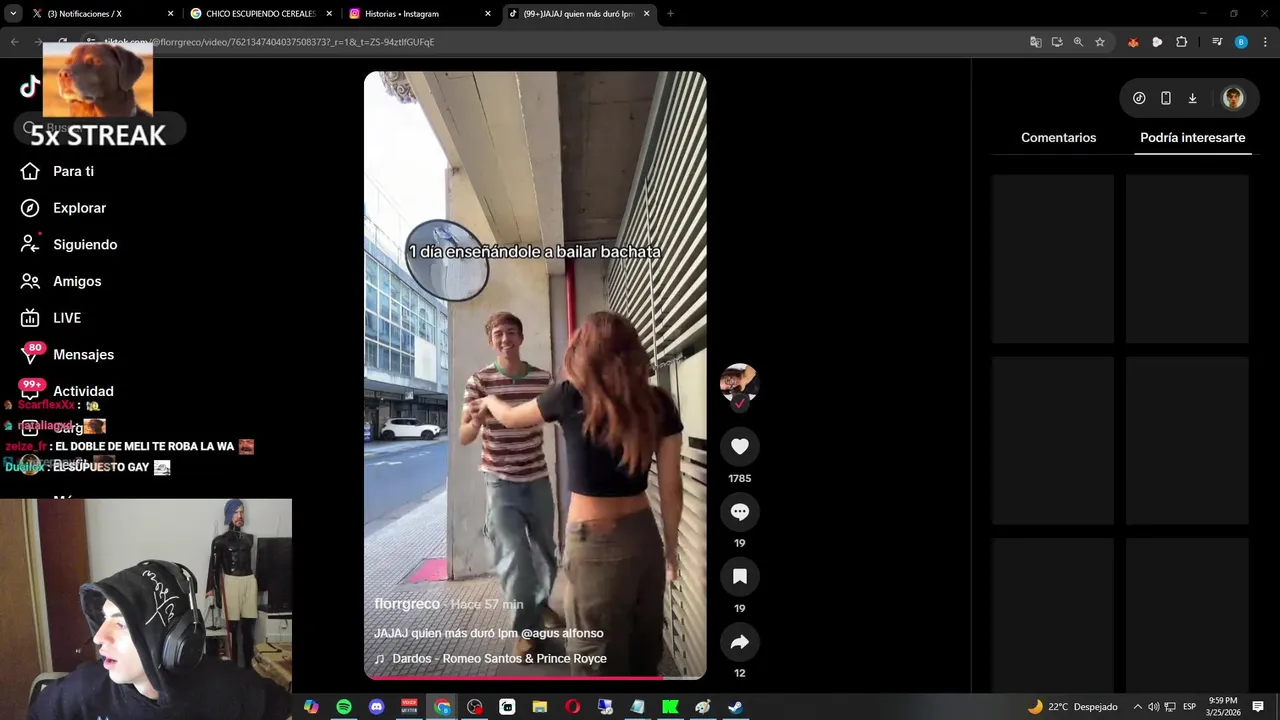Viewport: 1280px width, 720px height.
Task: Show hidden system tray icons chevron
Action: [x=1137, y=707]
